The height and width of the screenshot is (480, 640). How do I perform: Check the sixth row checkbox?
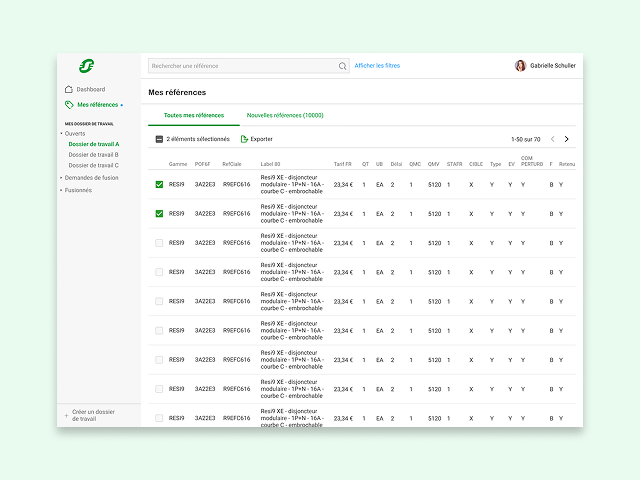pos(159,331)
